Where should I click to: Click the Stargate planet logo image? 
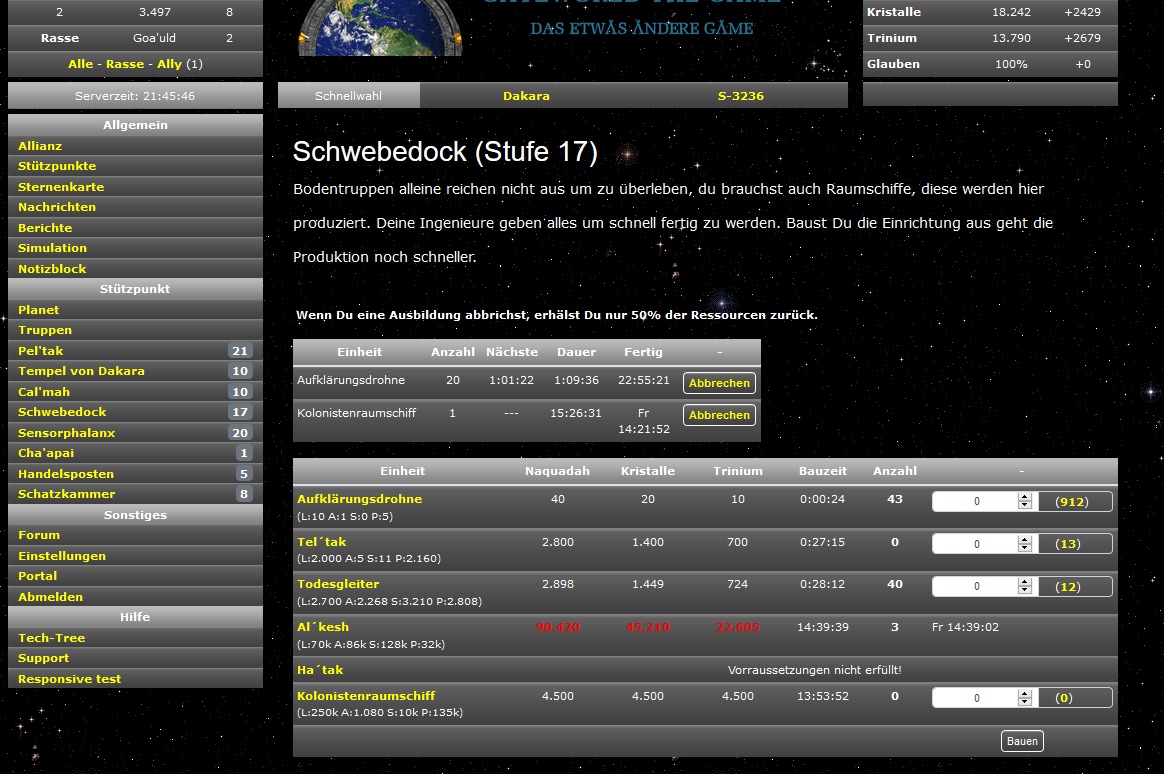380,28
